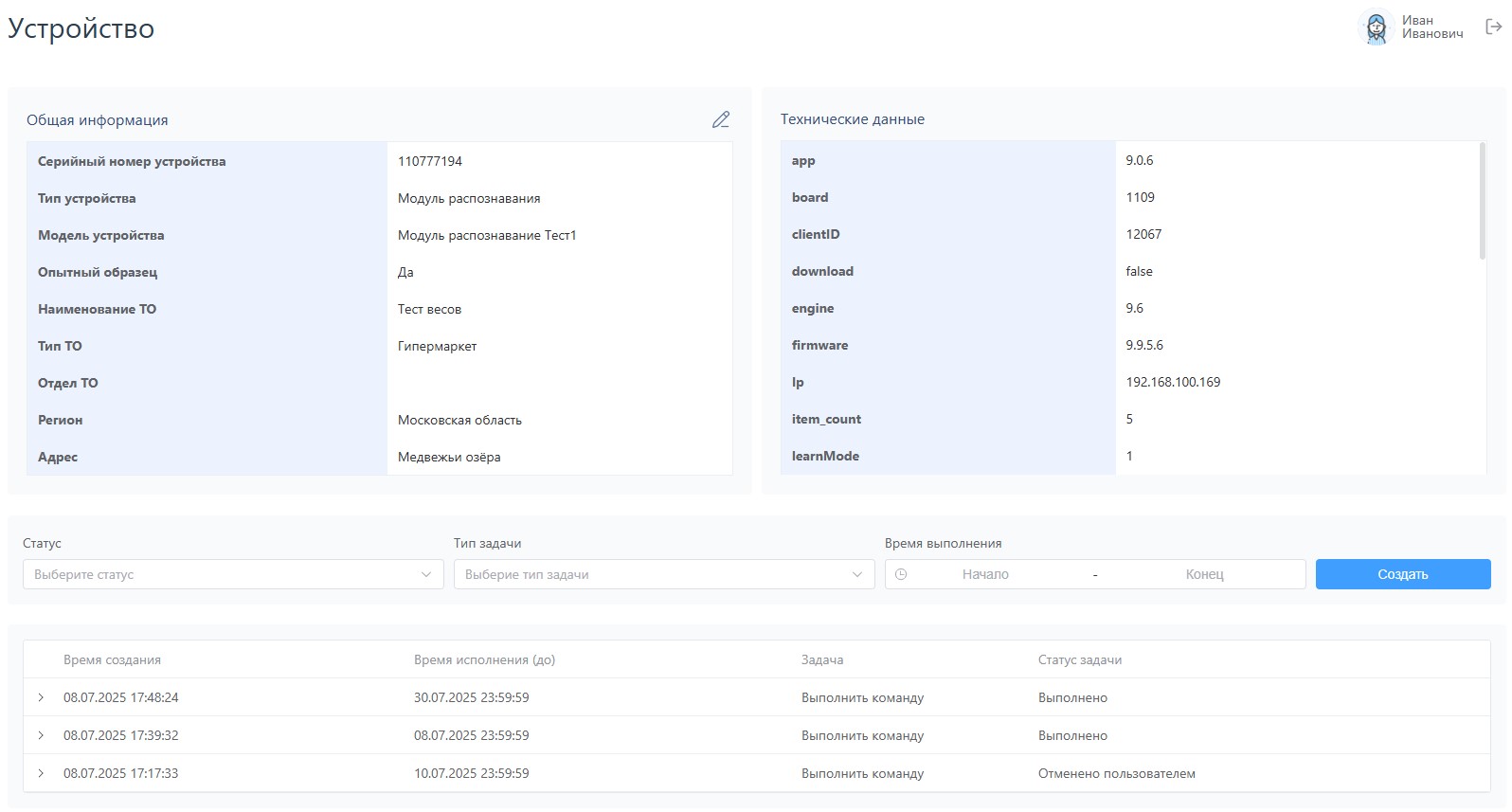Expand the cancelled task row from 17:17:33
The height and width of the screenshot is (812, 1512).
41,773
